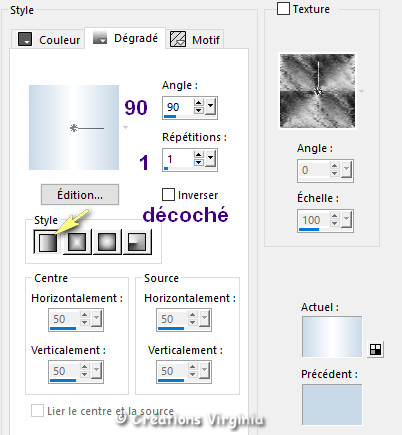Click the Répétitions field showing 1
The image size is (402, 435).
[179, 159]
